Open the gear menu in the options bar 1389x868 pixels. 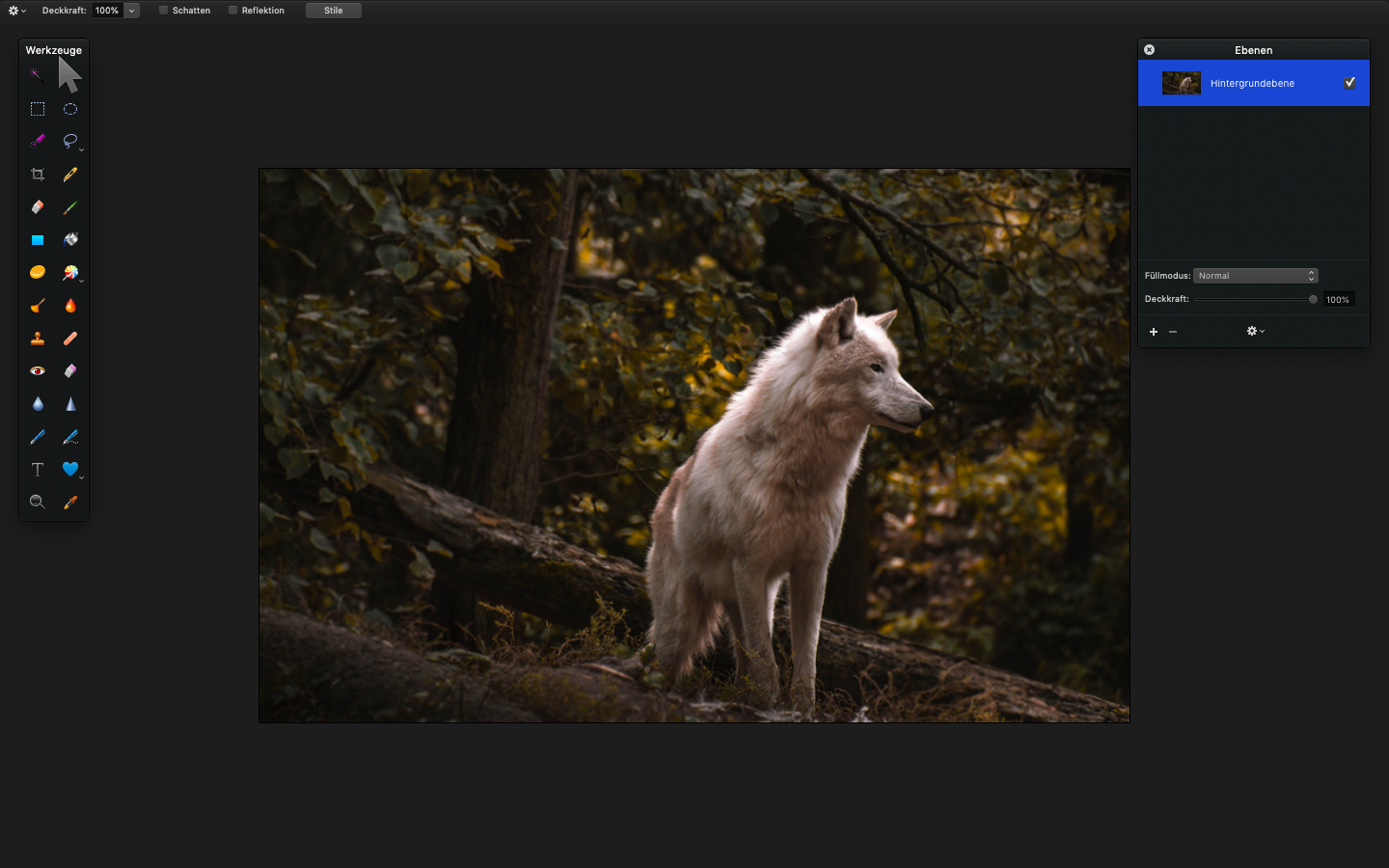pos(16,11)
